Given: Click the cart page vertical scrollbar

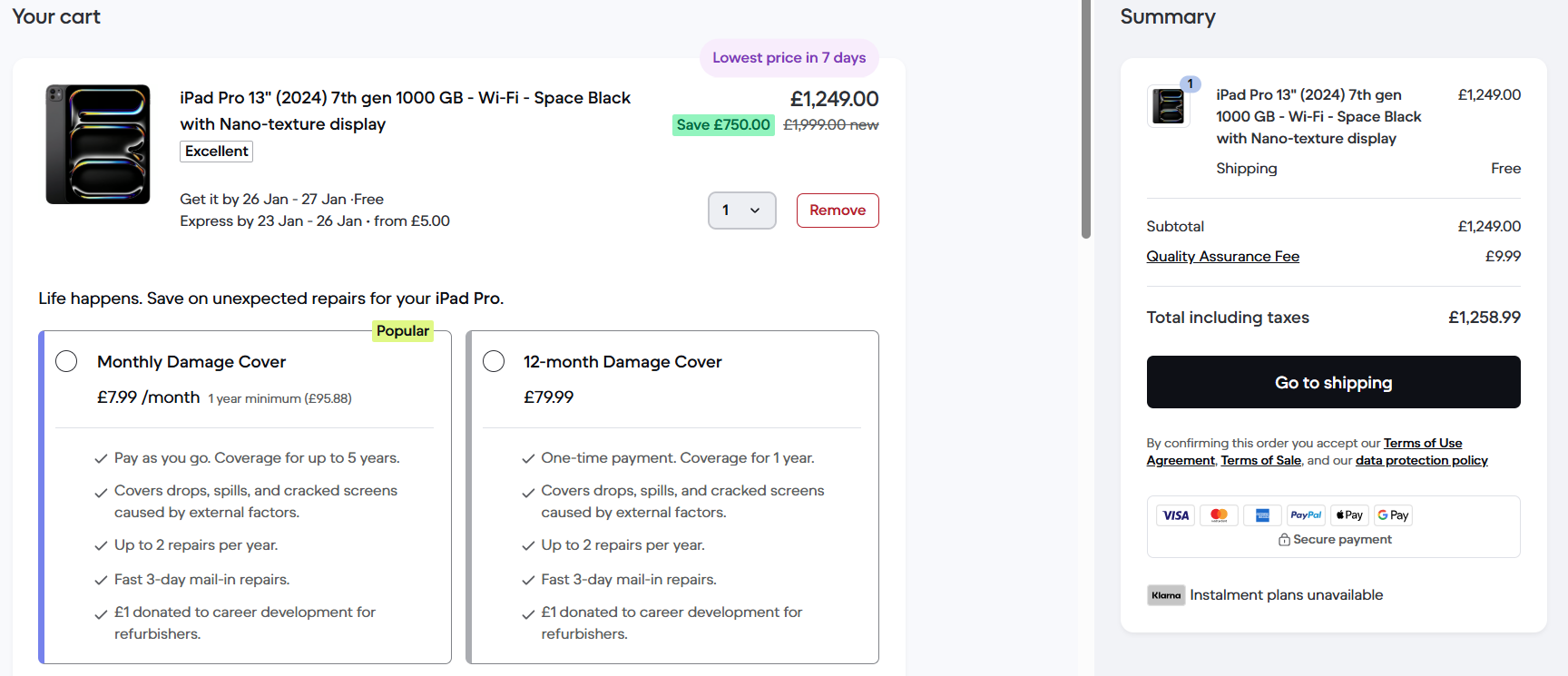Looking at the screenshot, I should (1086, 118).
